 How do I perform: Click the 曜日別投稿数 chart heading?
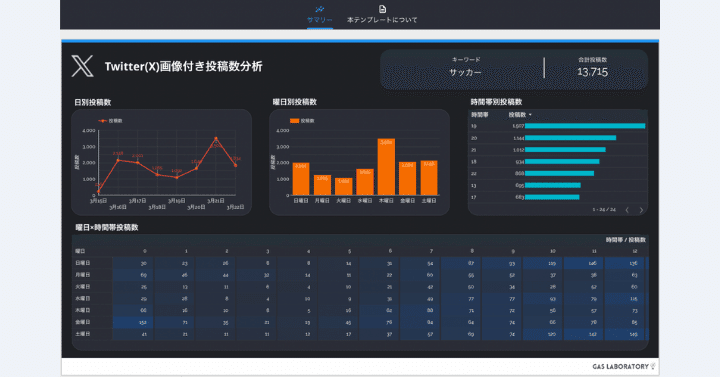point(295,102)
